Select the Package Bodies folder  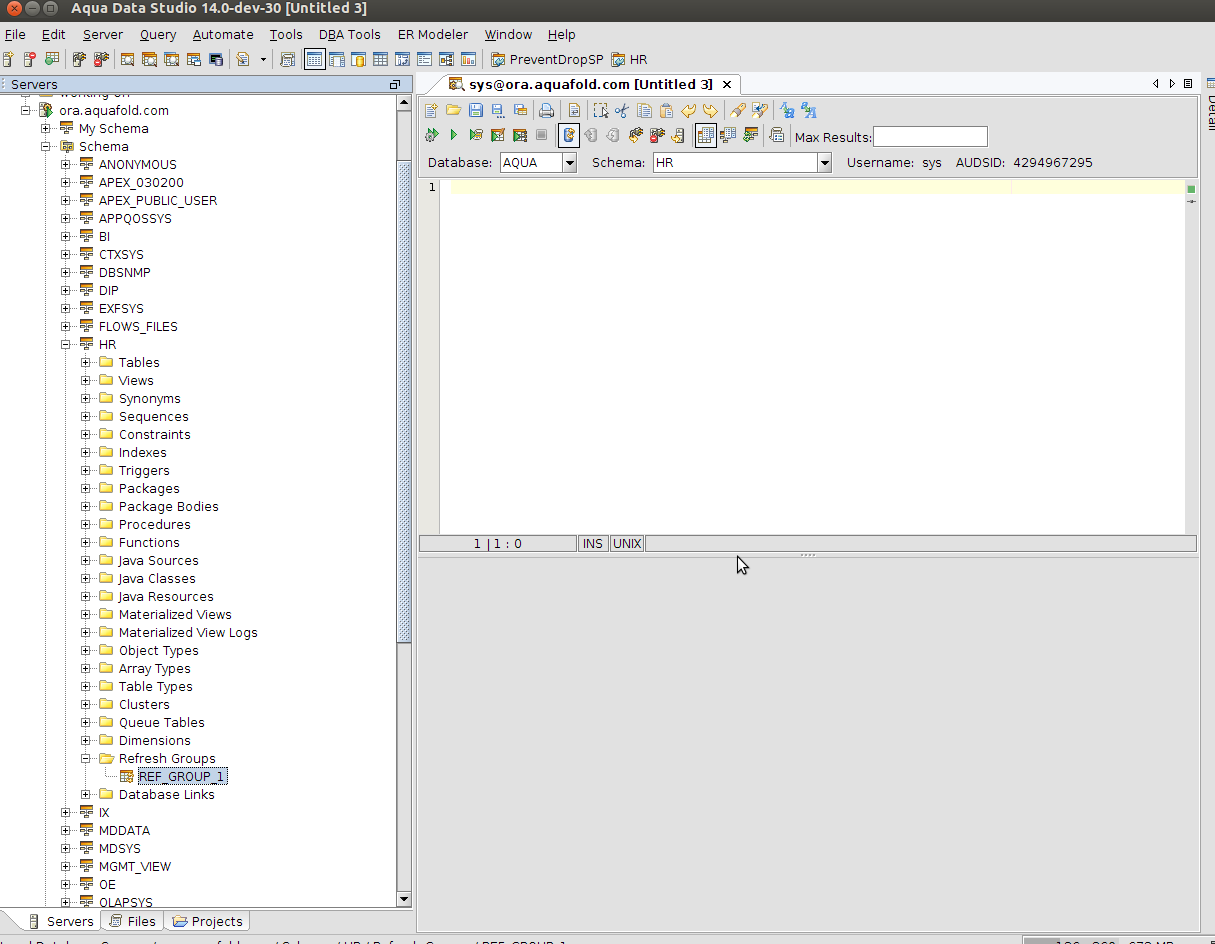click(x=168, y=506)
